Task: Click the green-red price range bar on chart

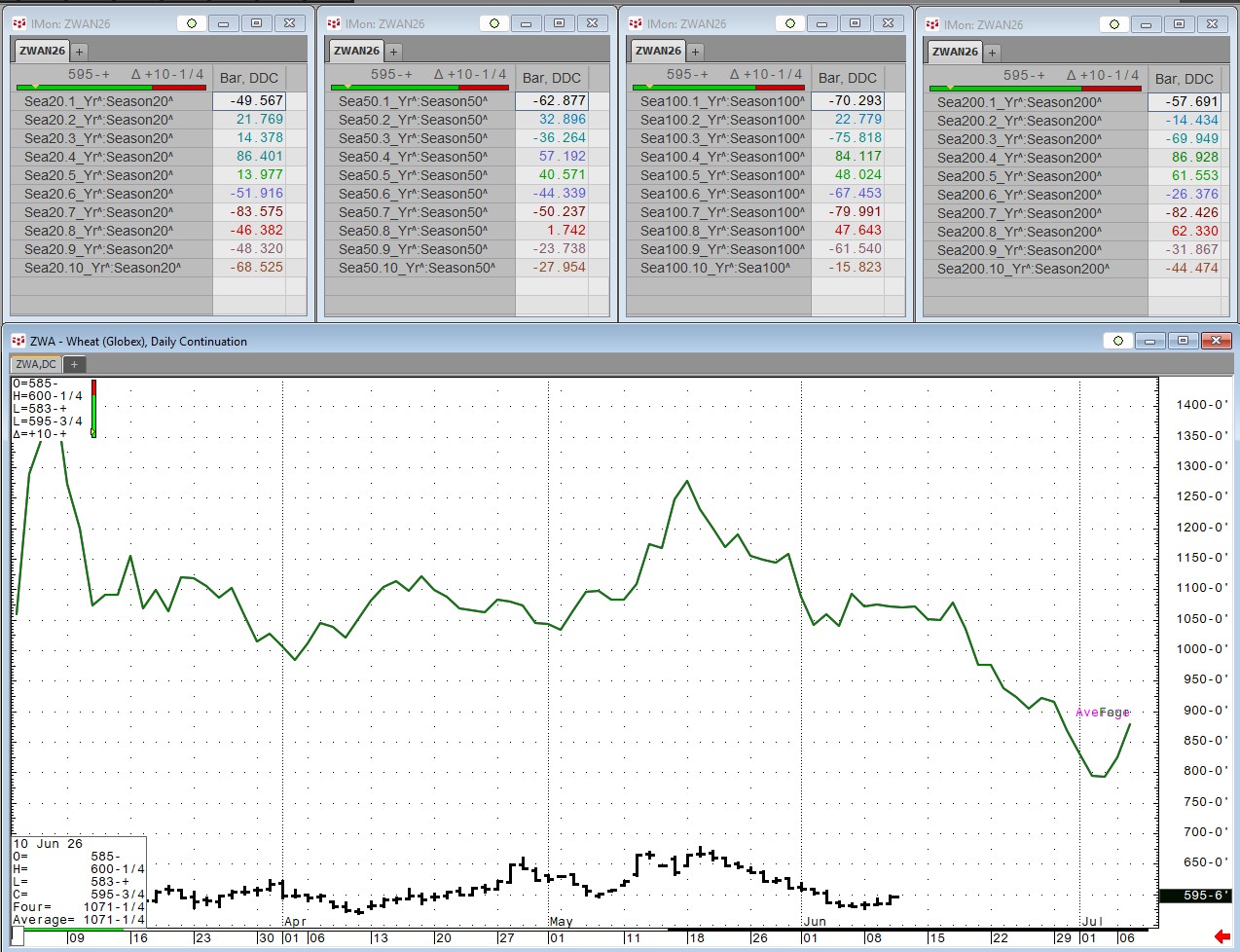Action: [93, 409]
